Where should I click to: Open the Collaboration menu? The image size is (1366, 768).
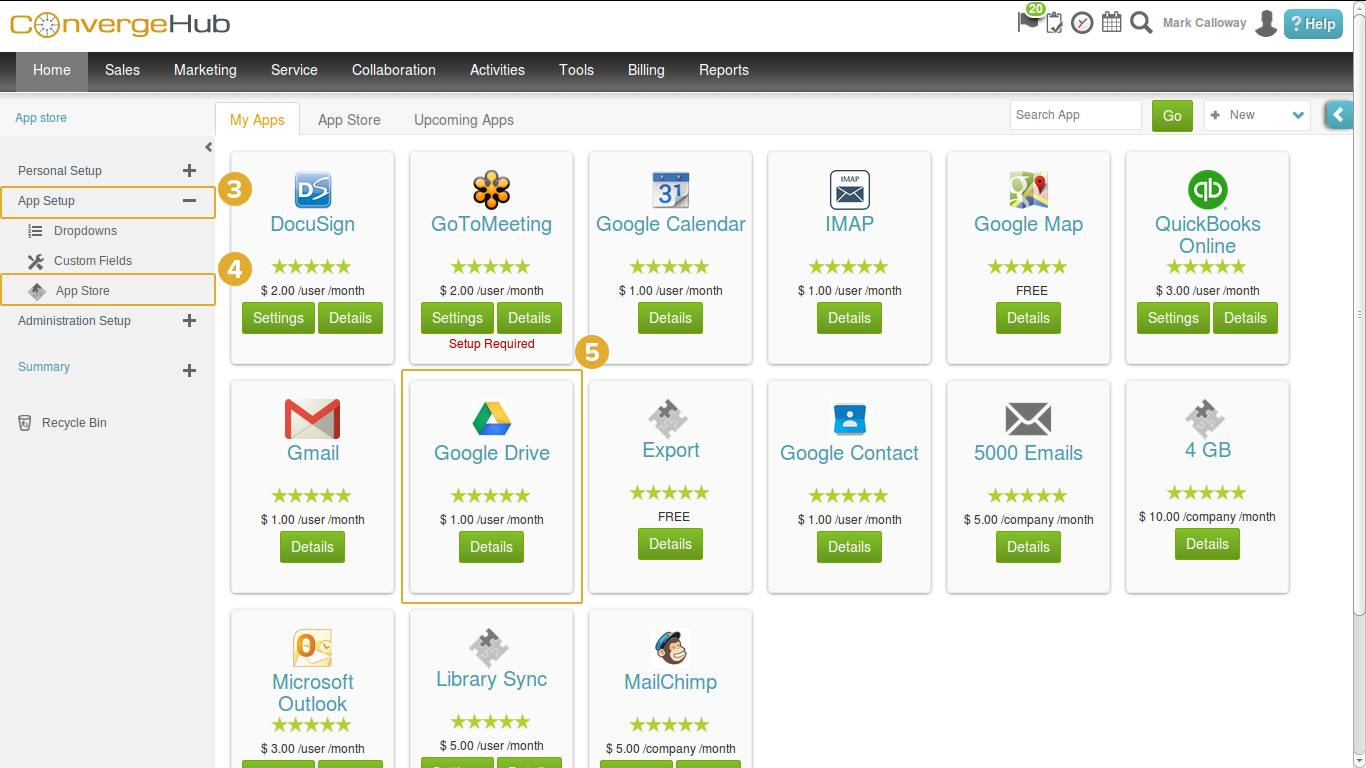(394, 70)
